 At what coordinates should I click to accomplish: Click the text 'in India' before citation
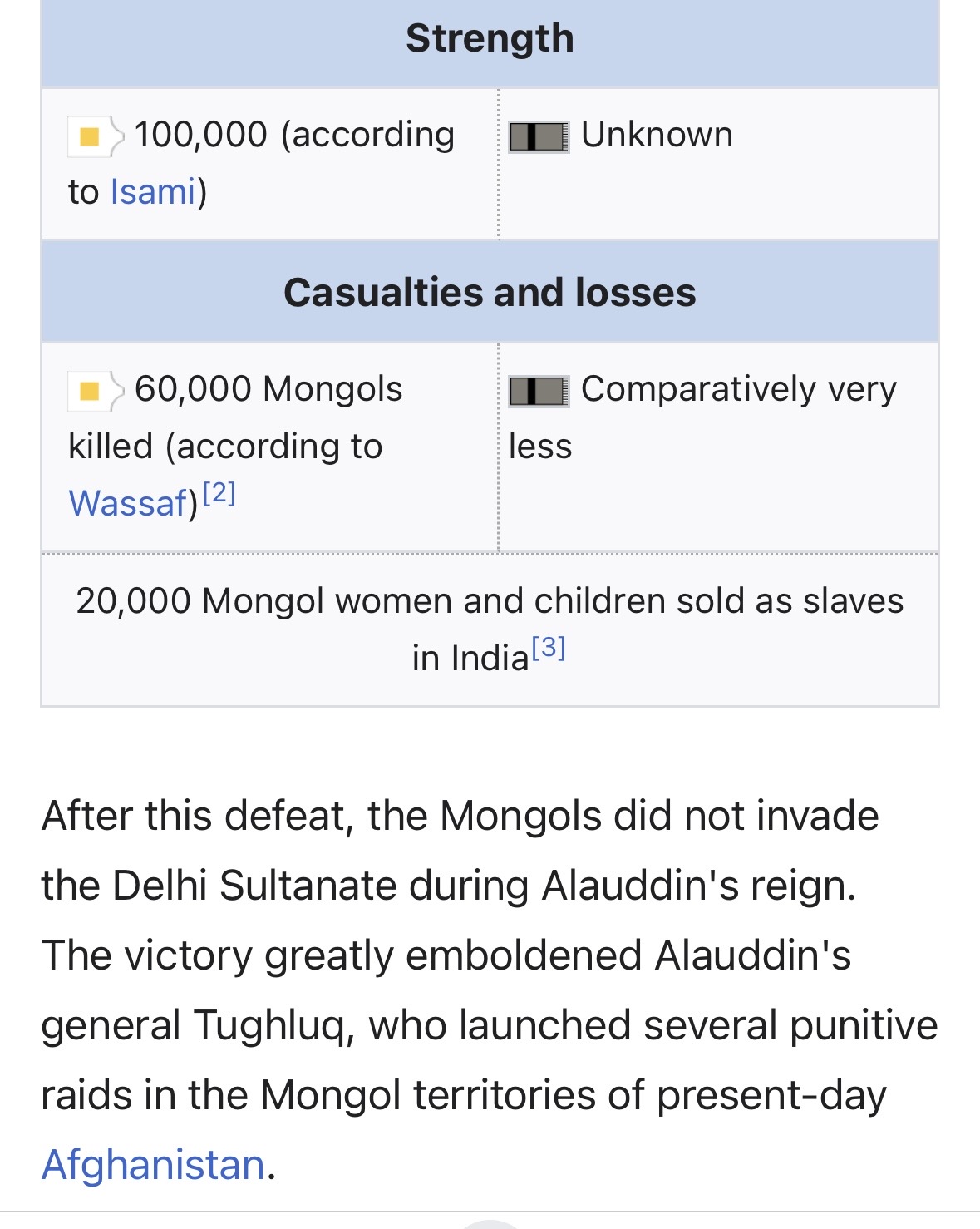[470, 658]
